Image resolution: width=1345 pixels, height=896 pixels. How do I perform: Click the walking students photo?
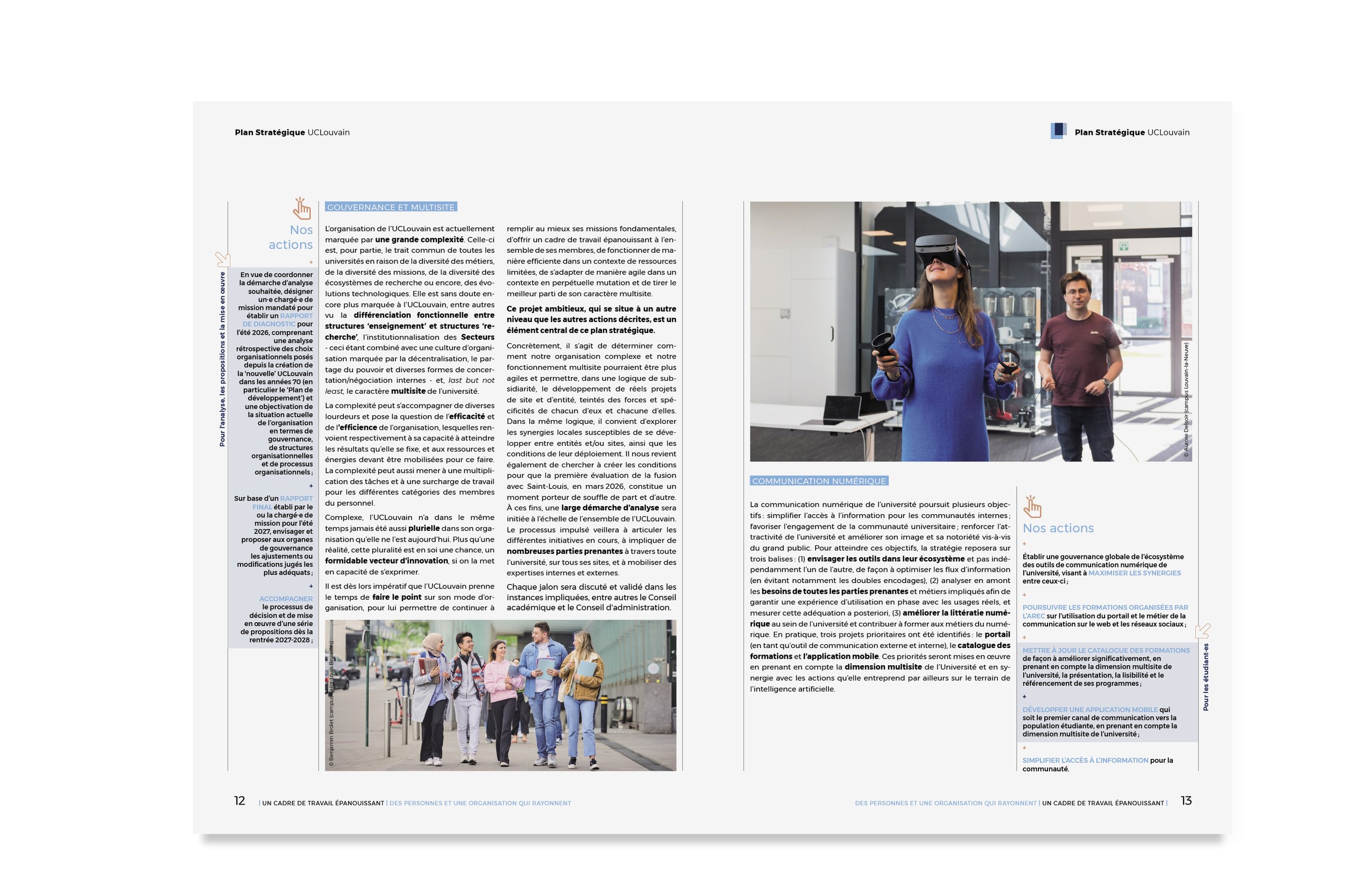(500, 695)
